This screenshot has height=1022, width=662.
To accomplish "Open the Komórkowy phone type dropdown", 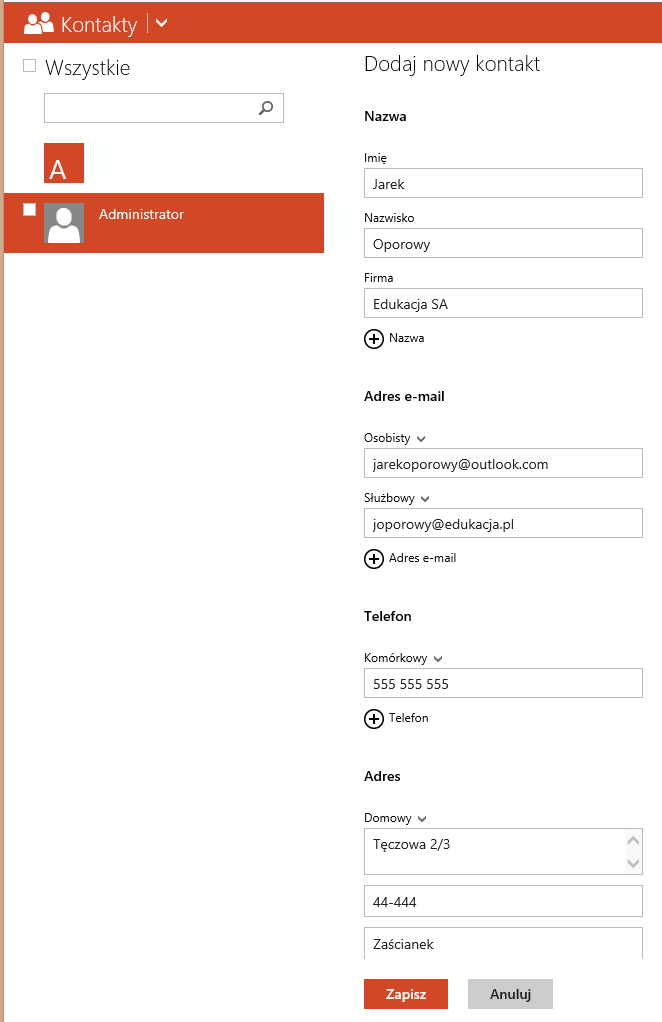I will click(x=438, y=659).
